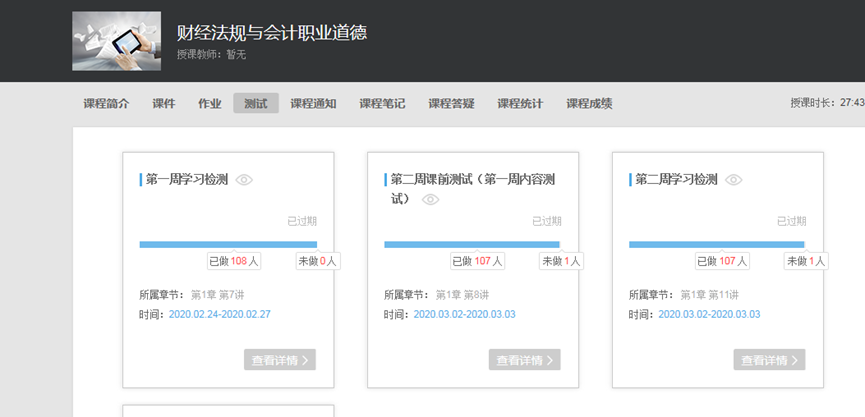Click progress bar of 第二周课前测试 card
This screenshot has height=417, width=865.
(472, 244)
